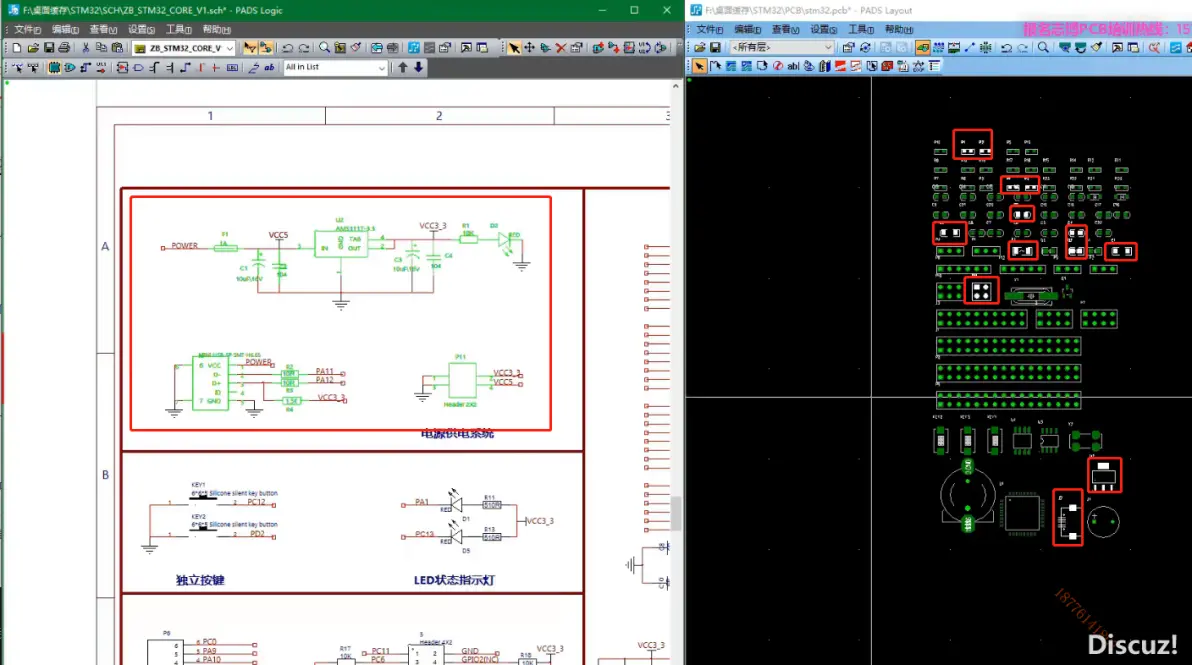Toggle the drafting toolbar in PADS Layout
Screen dimensions: 1192x665
tap(953, 47)
